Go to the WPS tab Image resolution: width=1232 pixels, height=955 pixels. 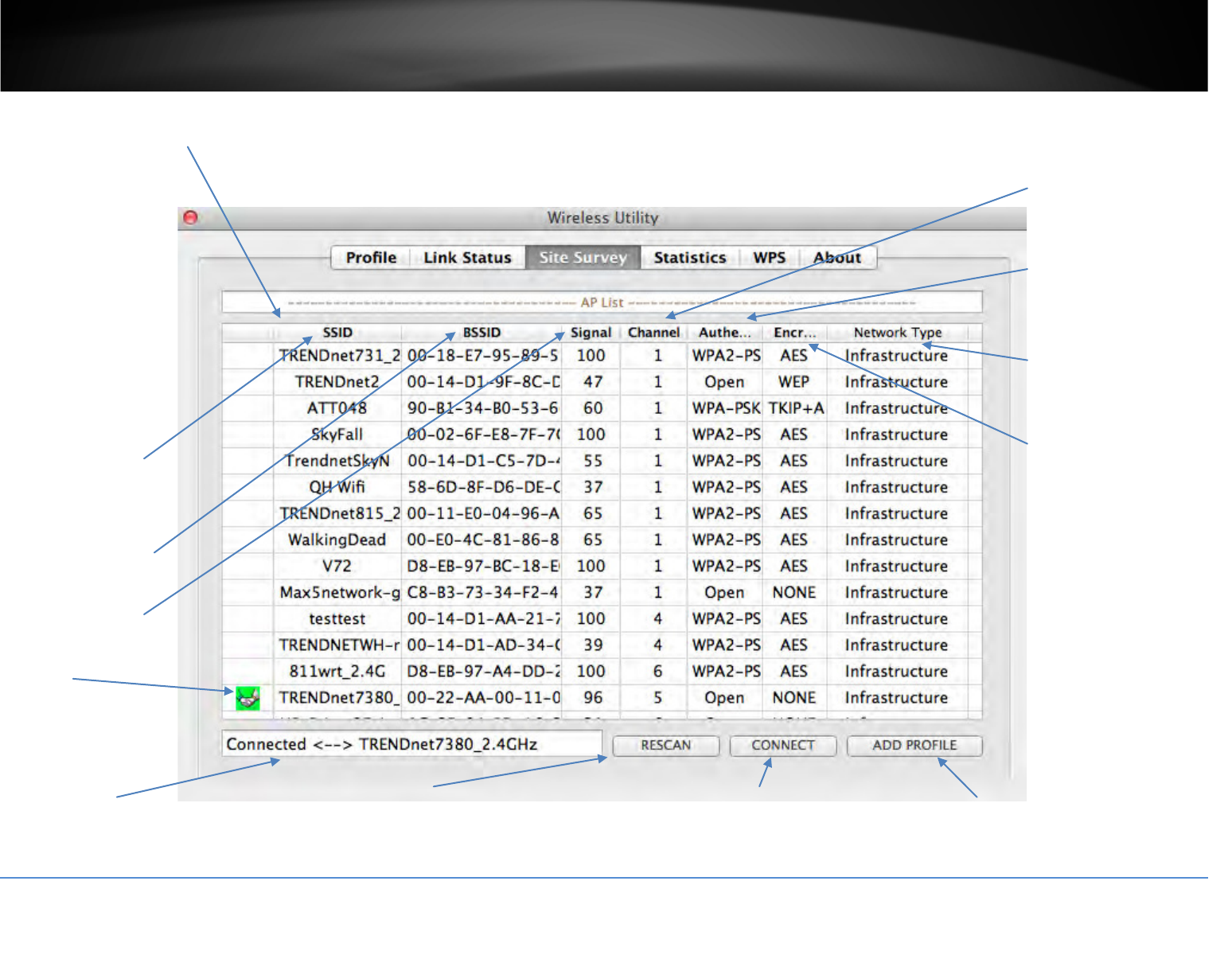click(x=769, y=258)
